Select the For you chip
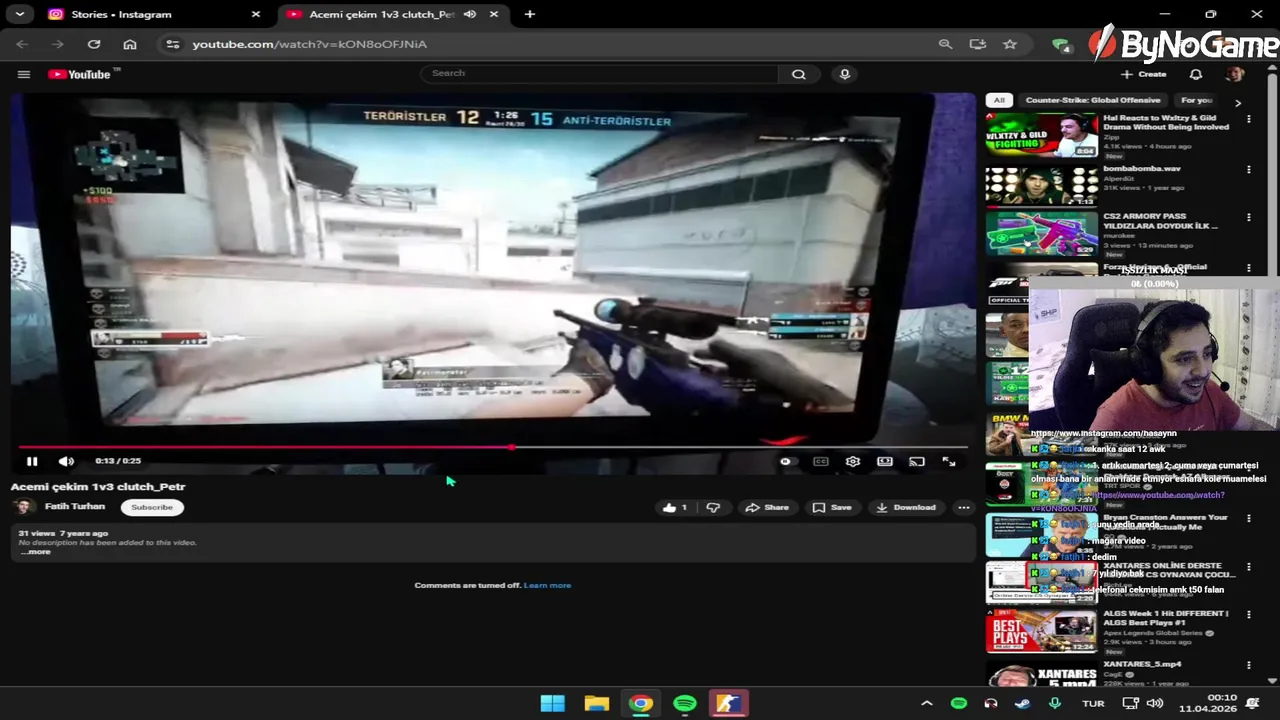 [1196, 100]
